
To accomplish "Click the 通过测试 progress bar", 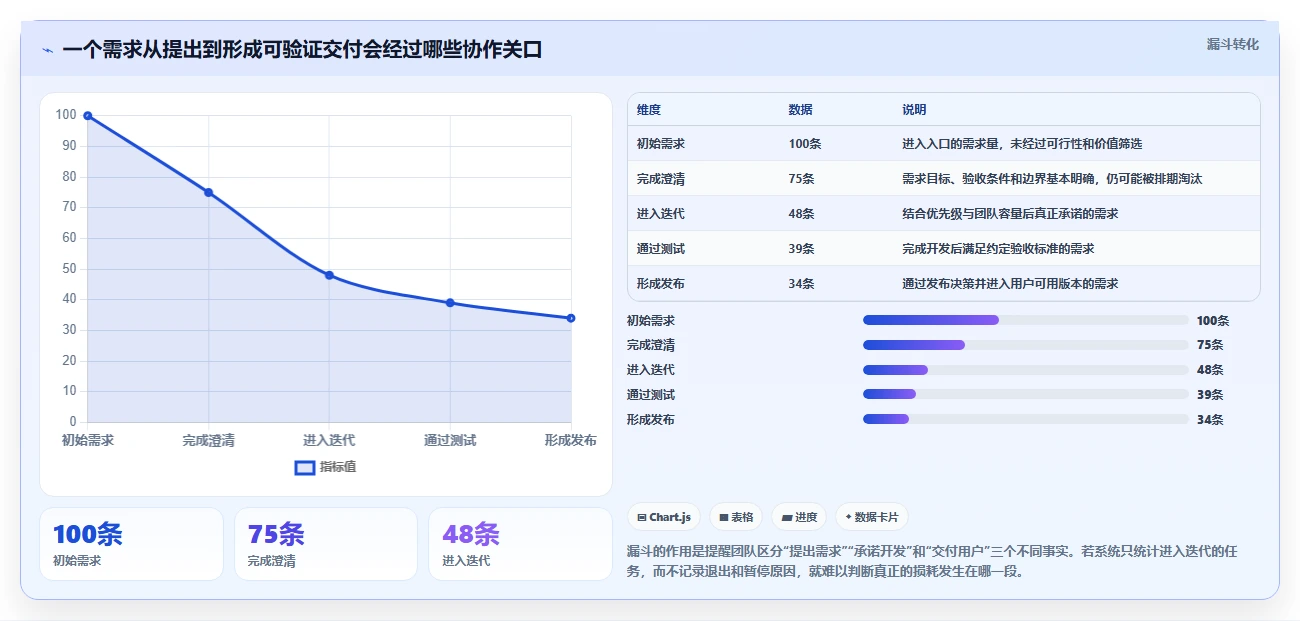I will coord(1026,394).
